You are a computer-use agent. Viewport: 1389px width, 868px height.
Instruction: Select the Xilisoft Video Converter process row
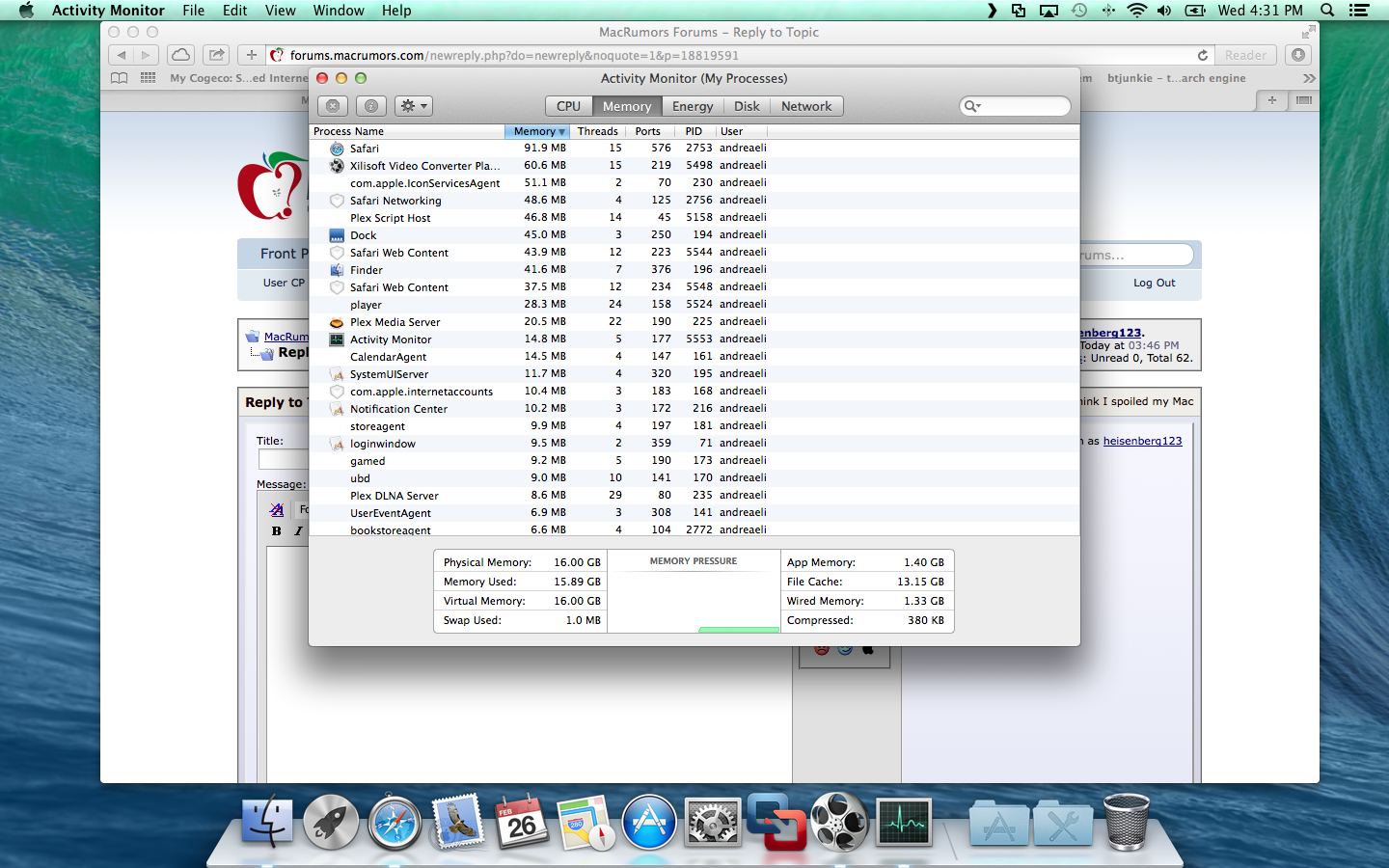694,166
